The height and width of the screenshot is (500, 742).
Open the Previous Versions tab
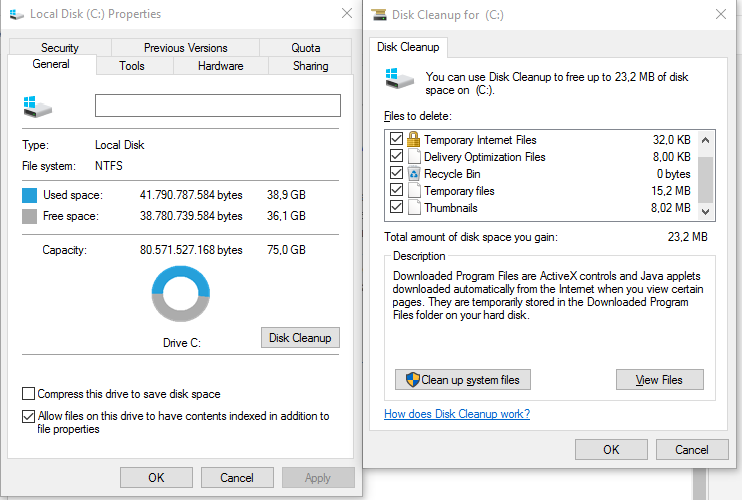point(186,48)
